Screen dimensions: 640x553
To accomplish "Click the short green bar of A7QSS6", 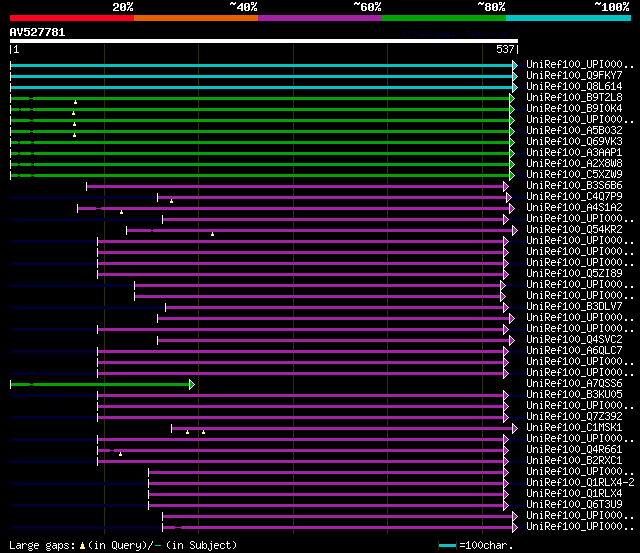I will tap(100, 384).
